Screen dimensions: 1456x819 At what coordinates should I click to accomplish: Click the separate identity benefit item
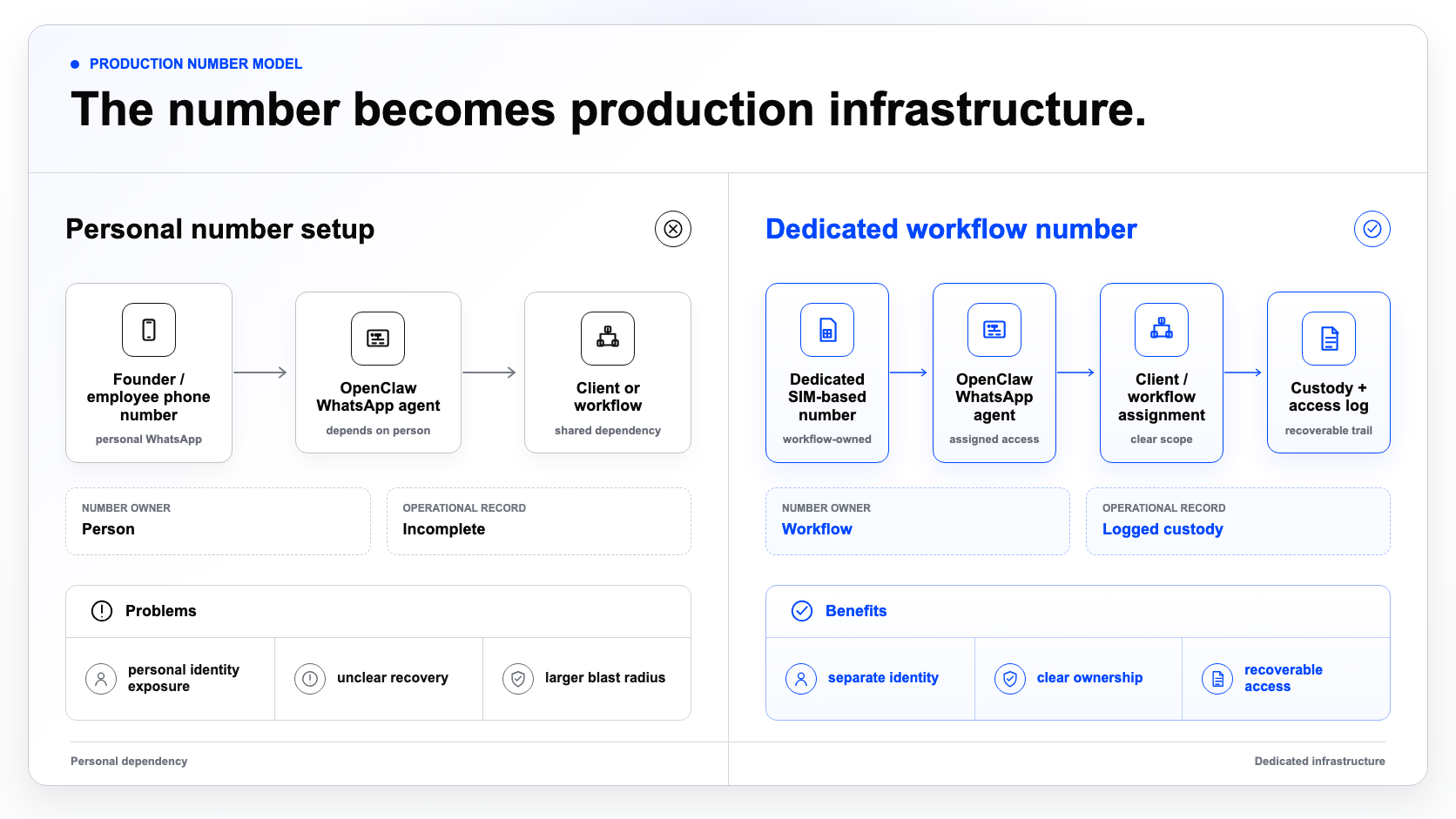pyautogui.click(x=870, y=679)
